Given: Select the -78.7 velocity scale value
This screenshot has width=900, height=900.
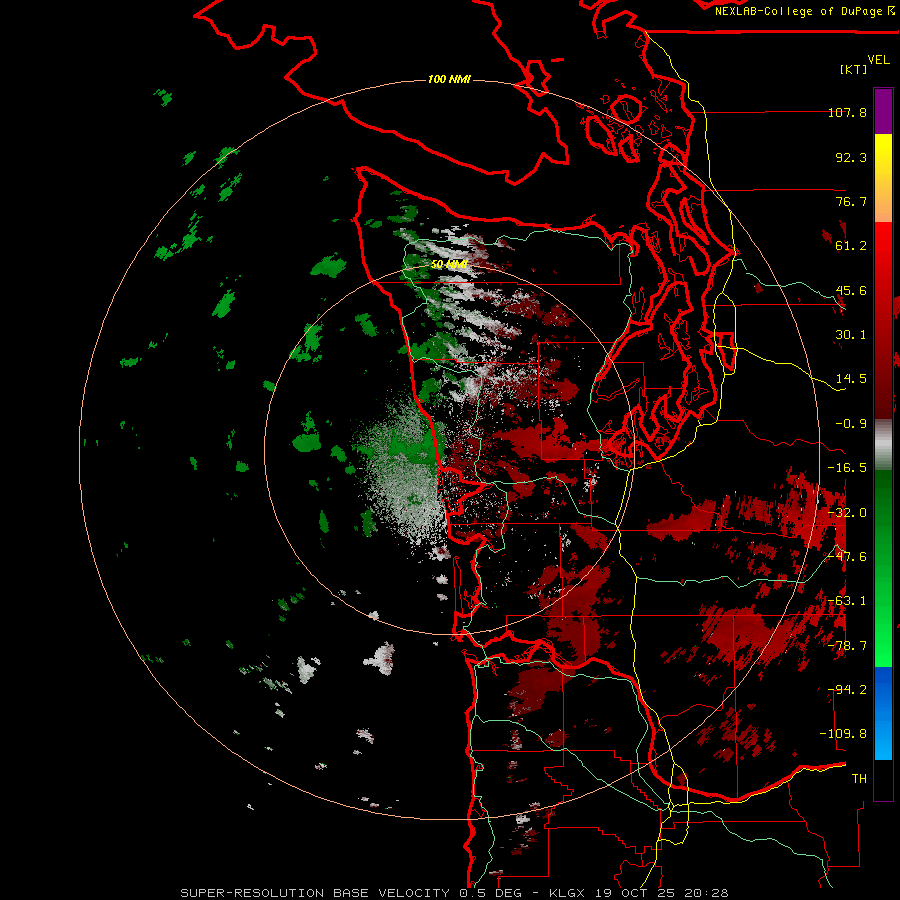Looking at the screenshot, I should pyautogui.click(x=847, y=646).
